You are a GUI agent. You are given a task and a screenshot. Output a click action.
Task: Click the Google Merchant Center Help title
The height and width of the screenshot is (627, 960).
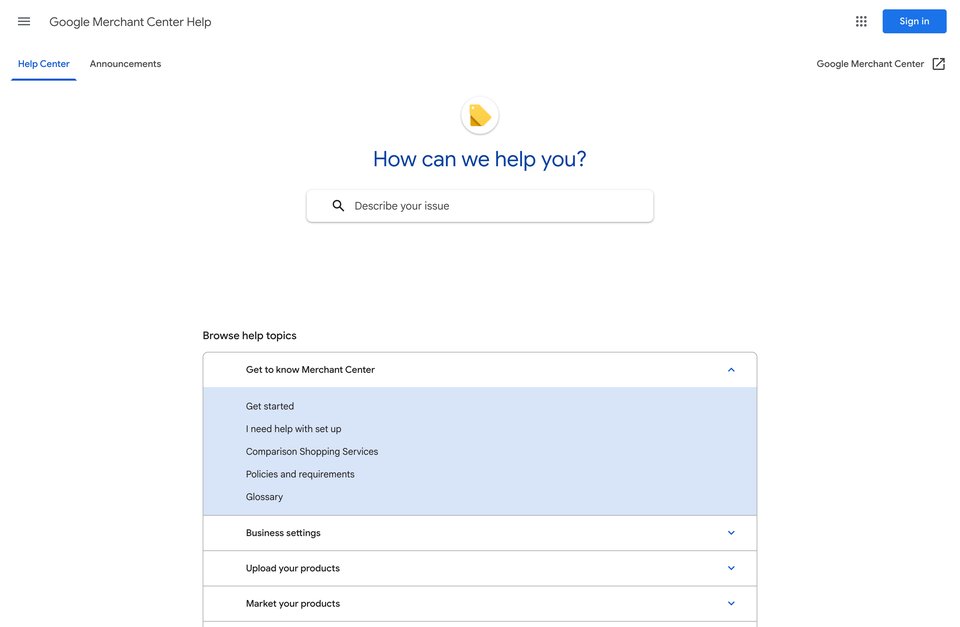pyautogui.click(x=130, y=21)
